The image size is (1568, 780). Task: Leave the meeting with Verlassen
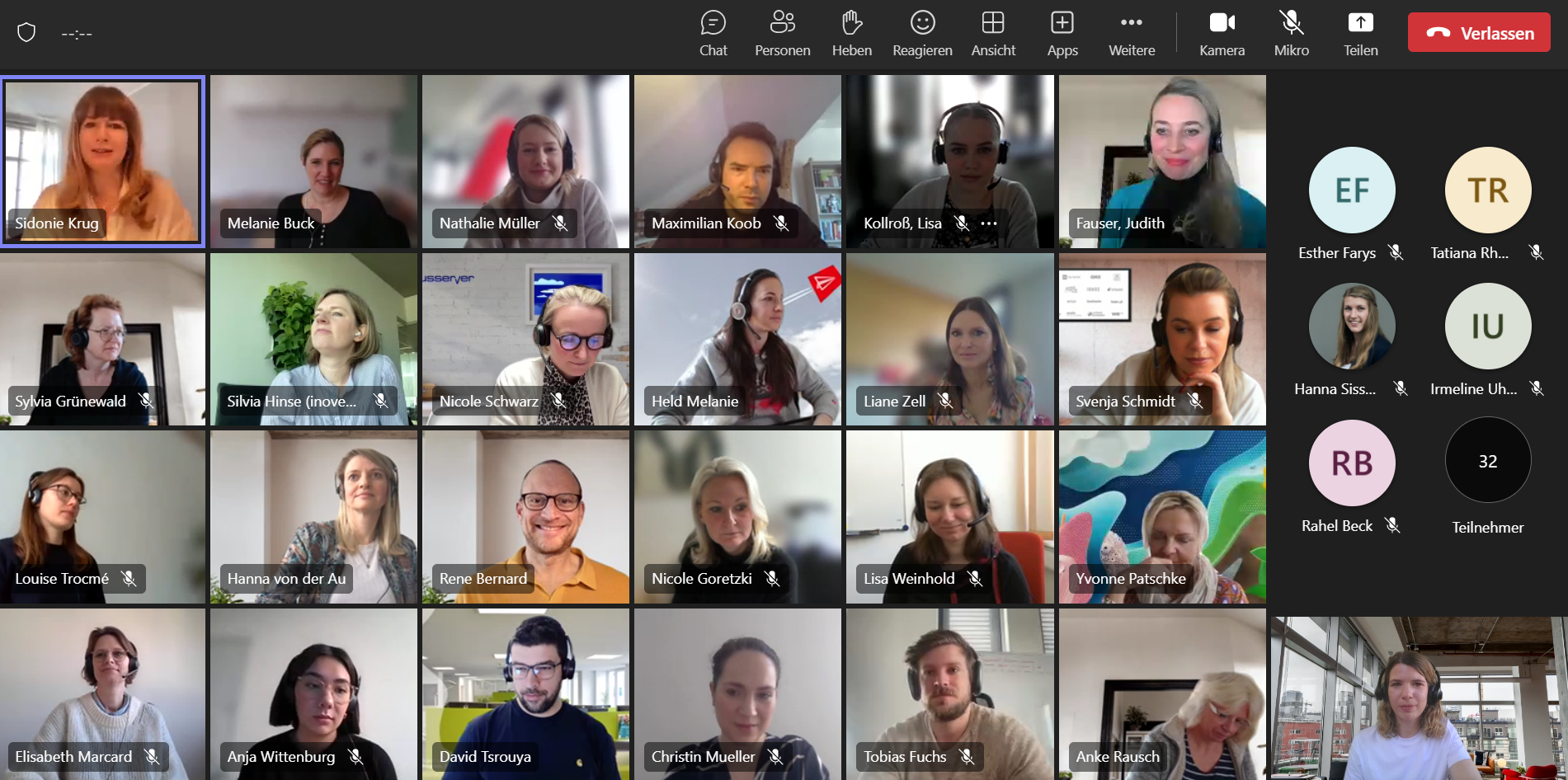pyautogui.click(x=1479, y=33)
